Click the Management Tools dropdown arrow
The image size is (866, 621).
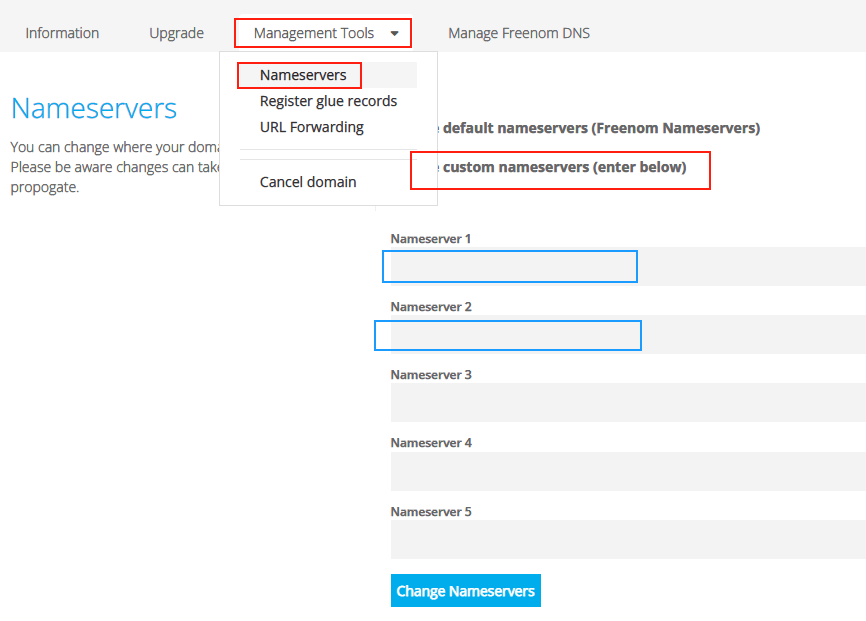[x=395, y=34]
